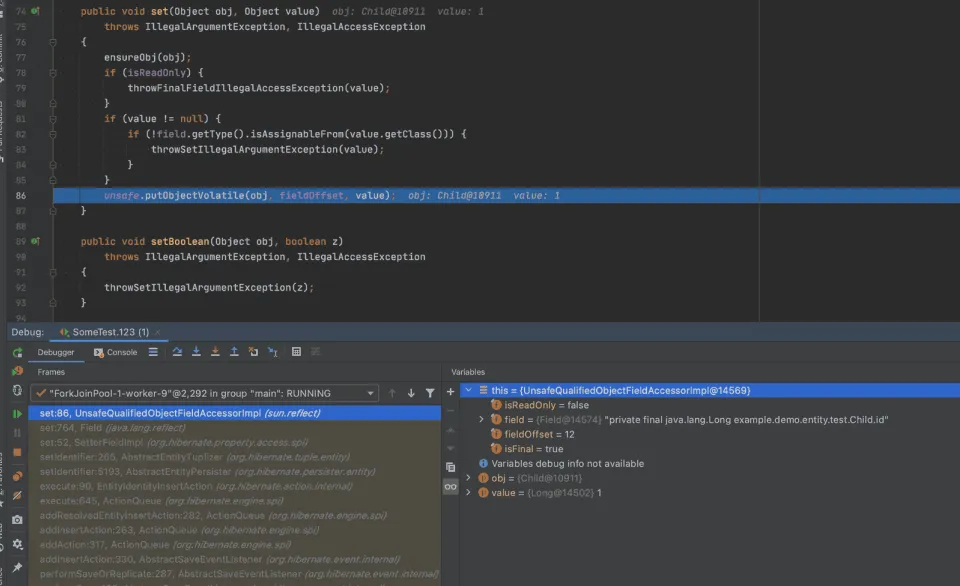Open the ForkJoinPool-1-worker-9 thread dropdown

204,393
